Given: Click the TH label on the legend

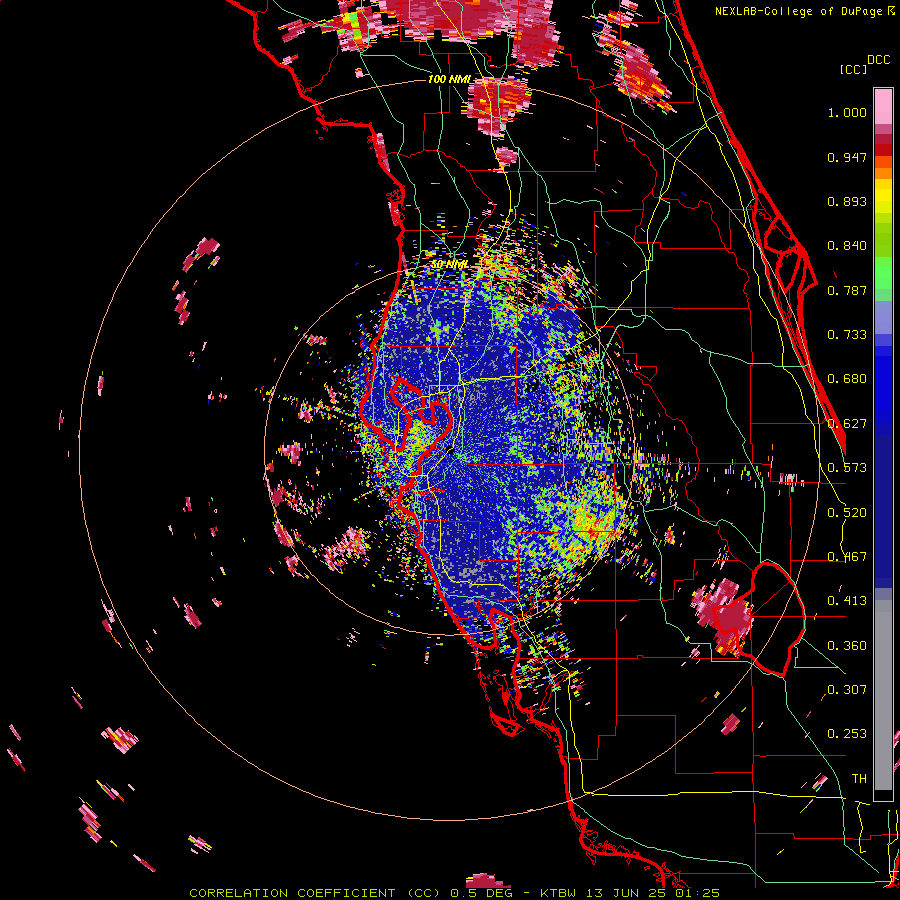Looking at the screenshot, I should point(859,779).
